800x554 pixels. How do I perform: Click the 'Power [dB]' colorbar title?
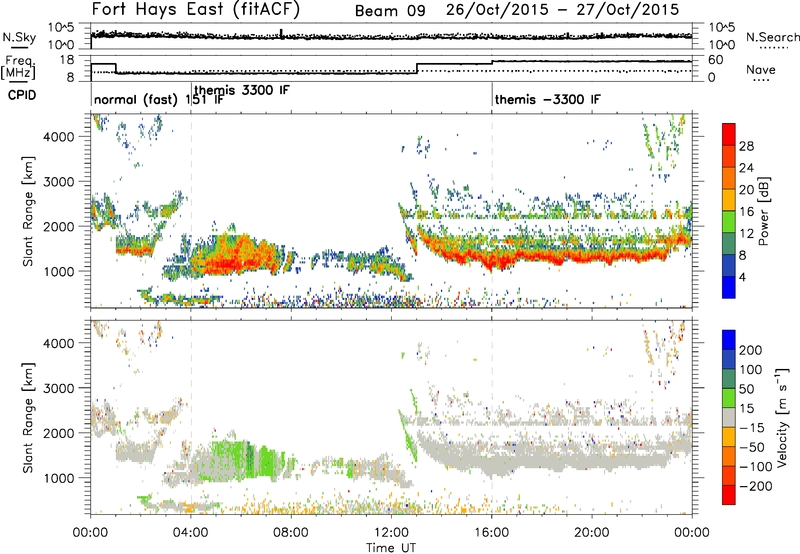(763, 211)
